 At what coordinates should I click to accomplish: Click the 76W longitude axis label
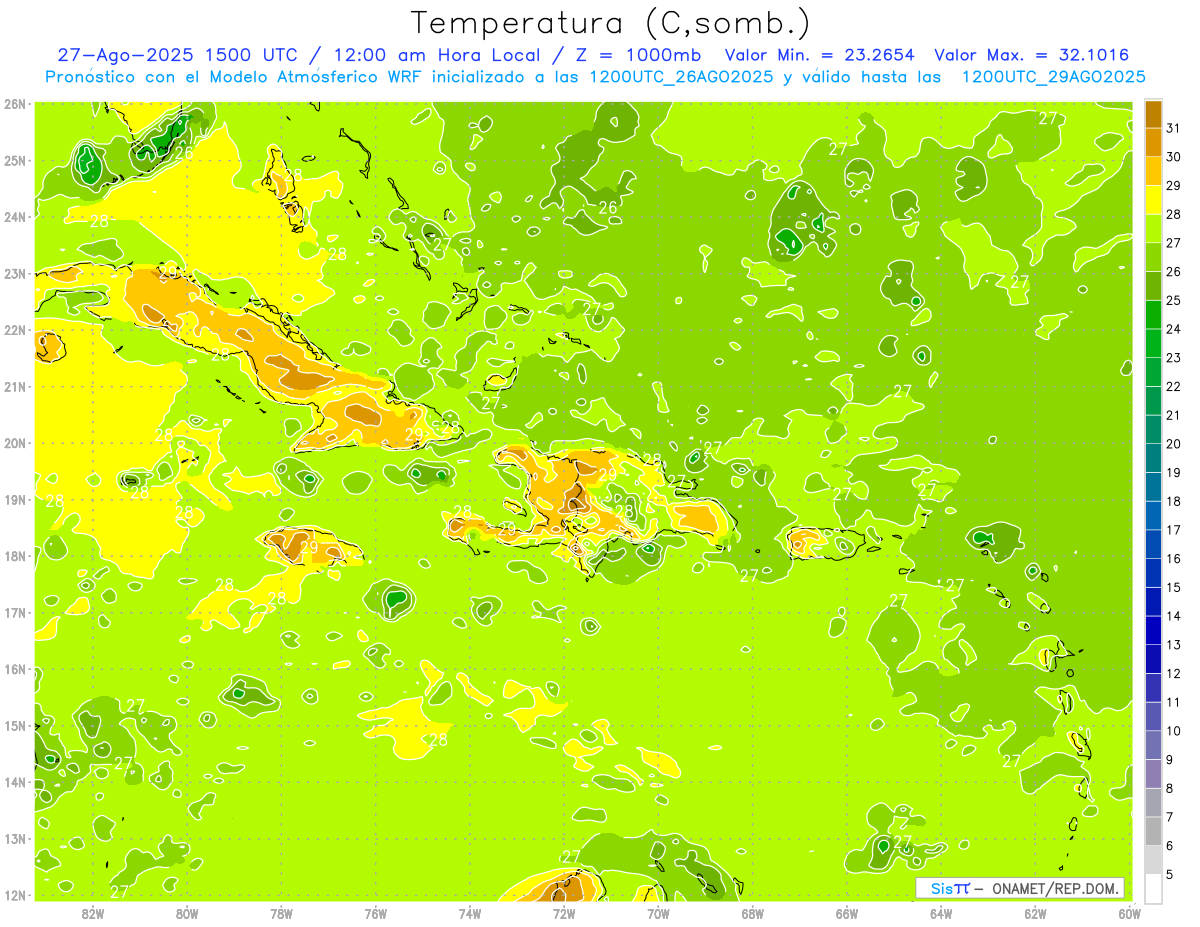click(x=375, y=913)
